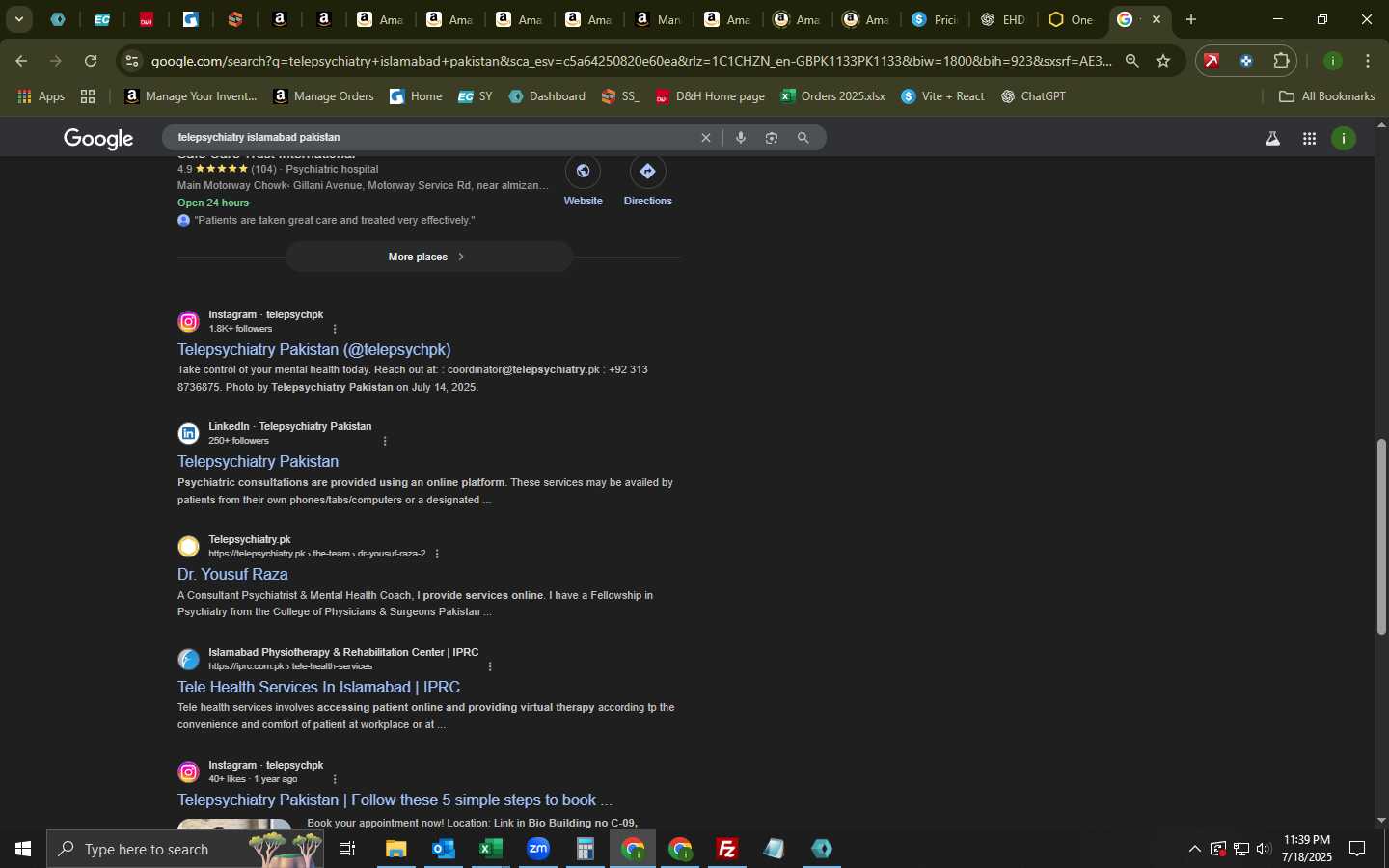Open FileZilla from the taskbar
This screenshot has width=1389, height=868.
(x=727, y=849)
